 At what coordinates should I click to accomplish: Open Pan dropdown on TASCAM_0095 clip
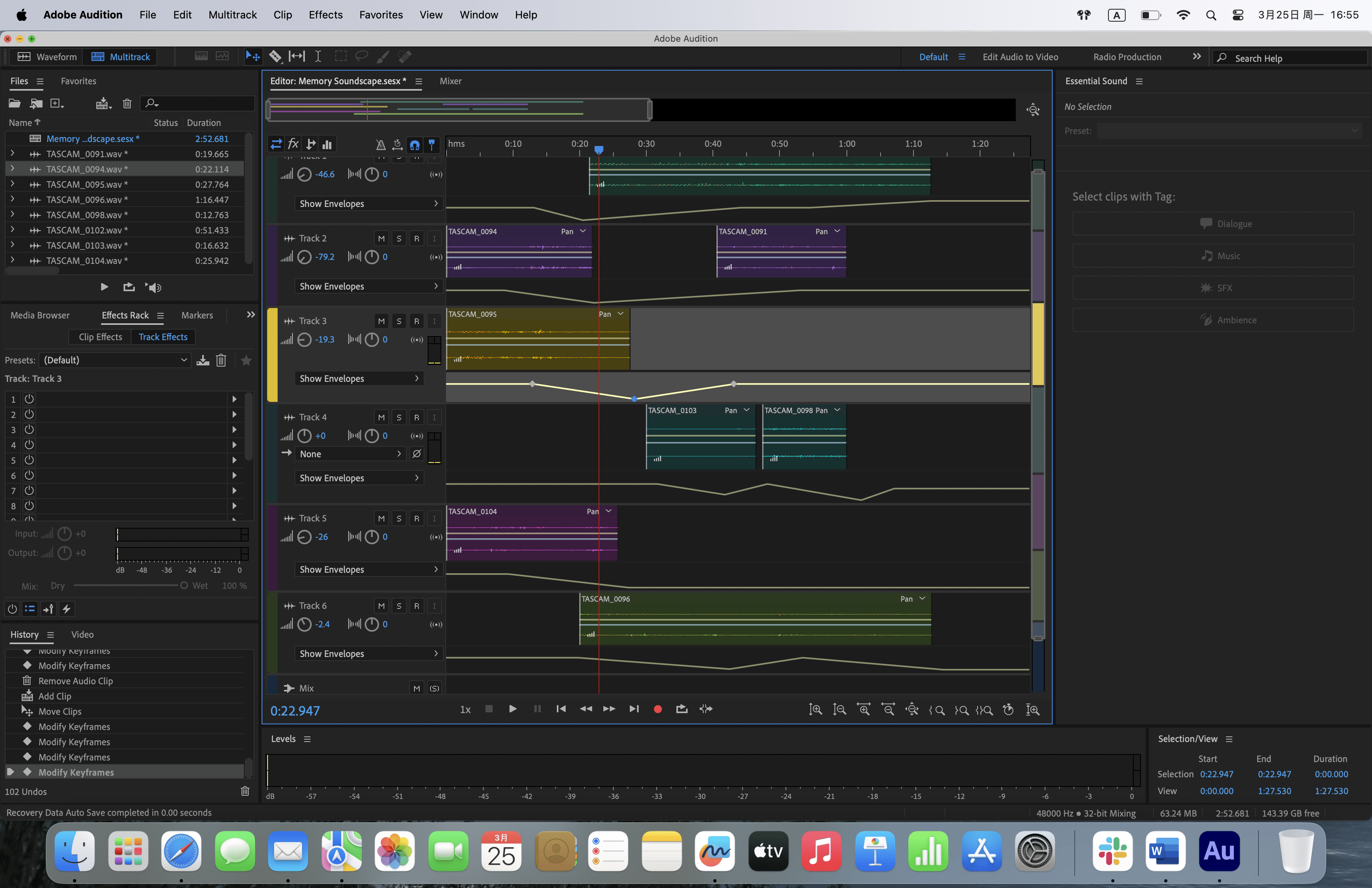pyautogui.click(x=612, y=314)
